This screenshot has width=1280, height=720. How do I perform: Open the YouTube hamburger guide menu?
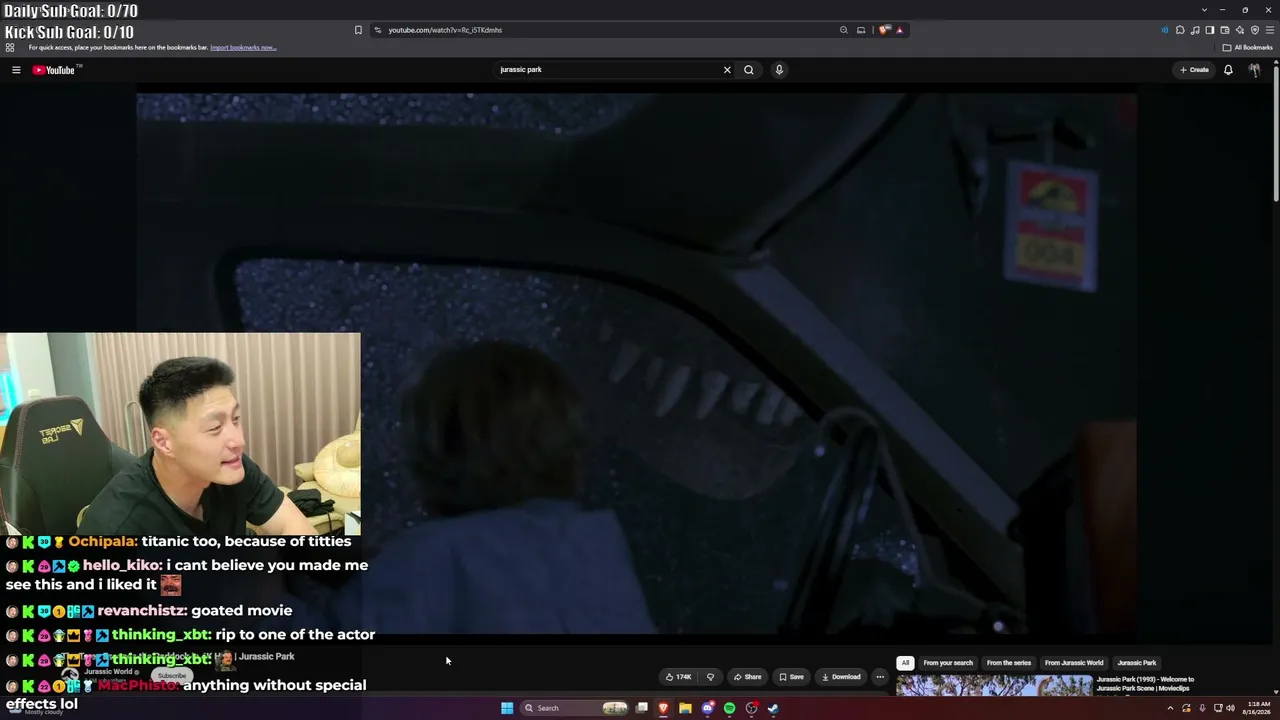click(x=16, y=70)
